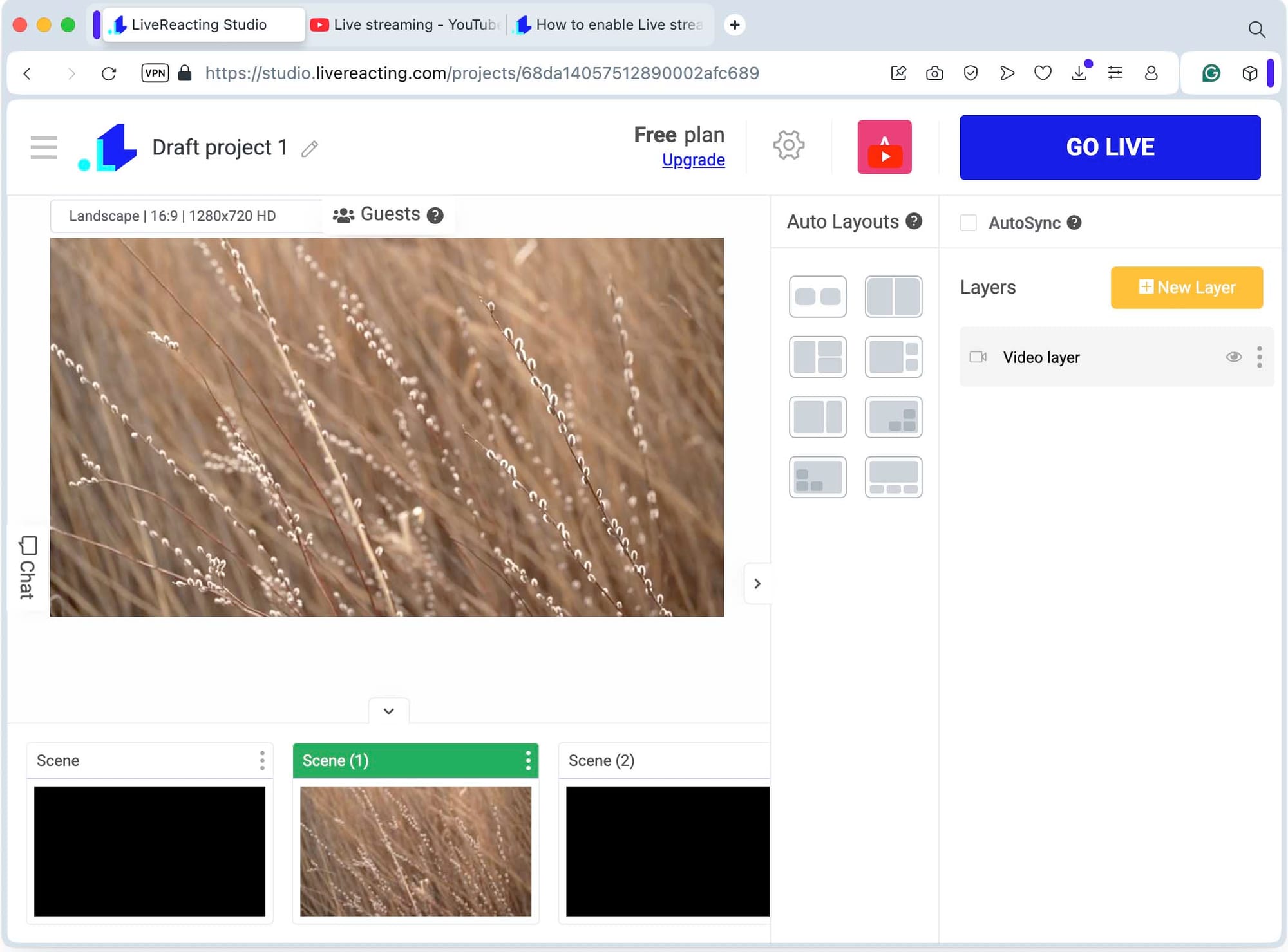Open the hamburger menu next to the logo
The image size is (1288, 952).
coord(44,147)
